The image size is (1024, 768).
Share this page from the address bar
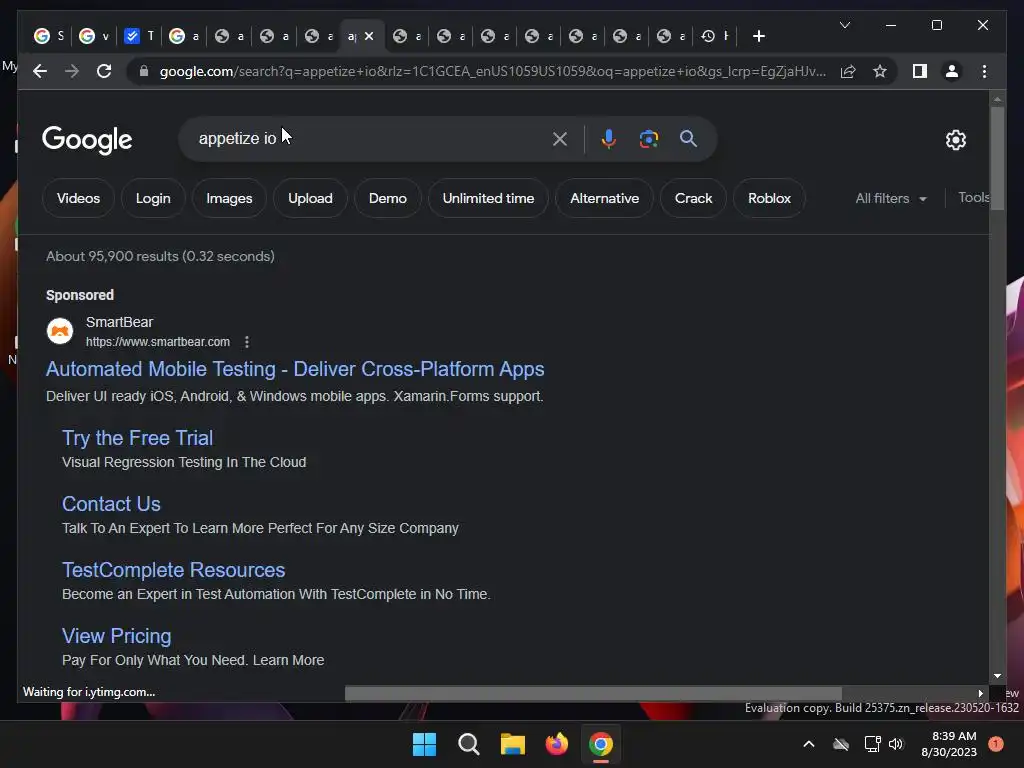point(848,71)
